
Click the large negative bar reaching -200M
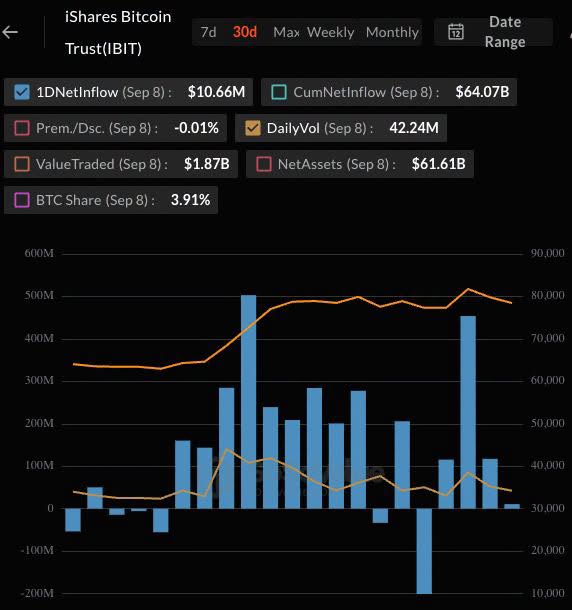click(x=424, y=551)
